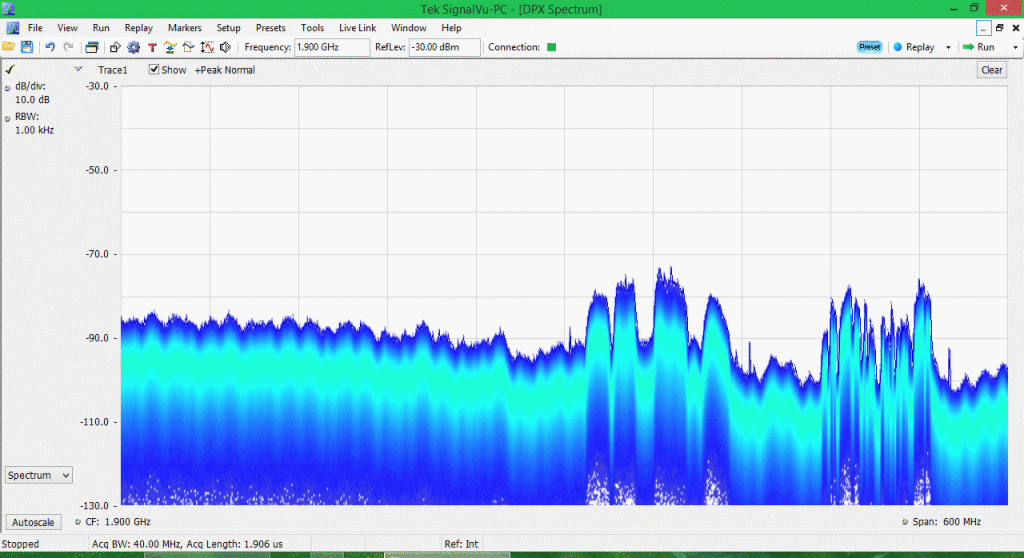The image size is (1024, 558).
Task: Open the Markers menu
Action: coord(184,27)
